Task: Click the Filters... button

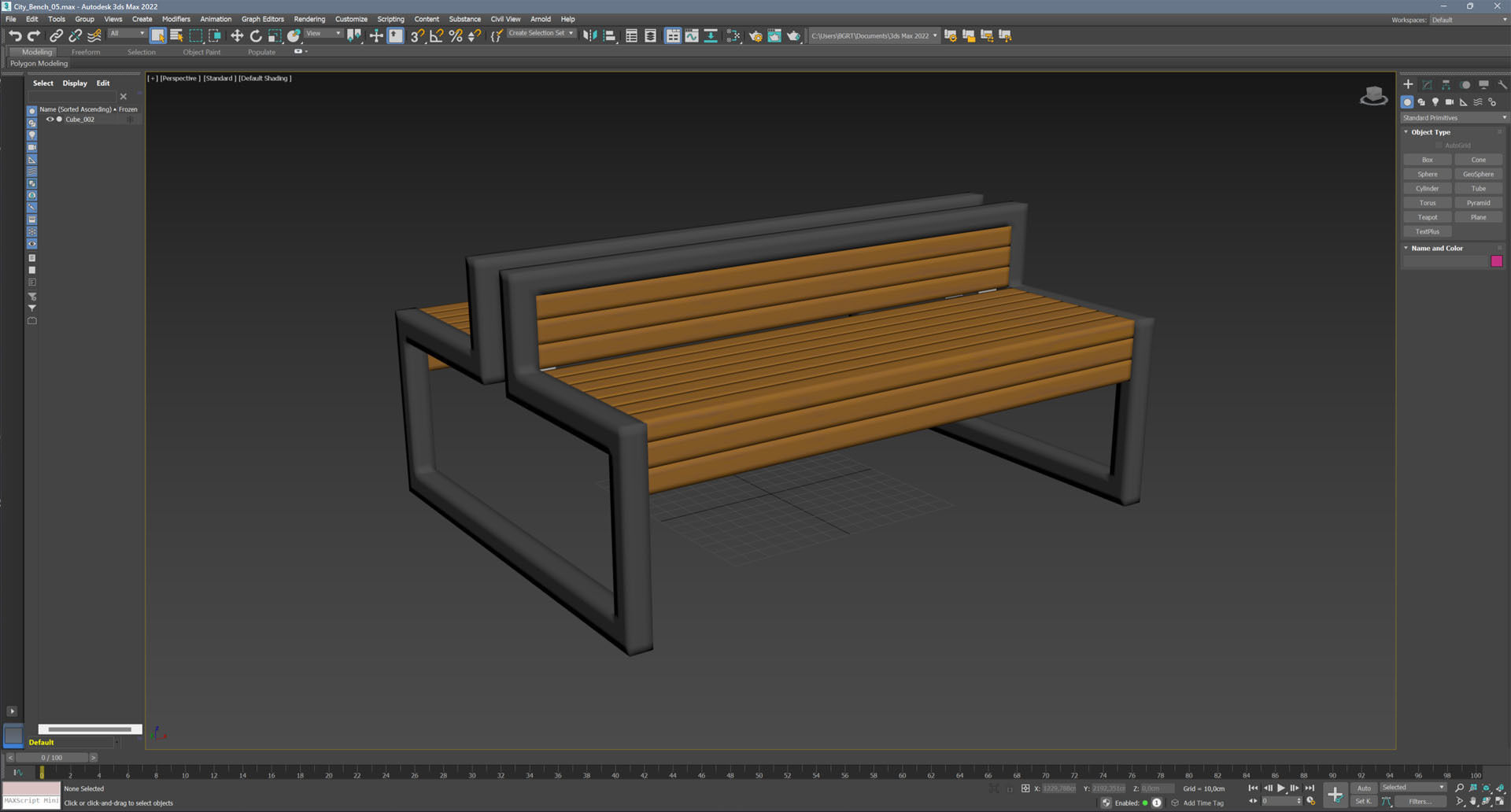Action: coord(1420,802)
